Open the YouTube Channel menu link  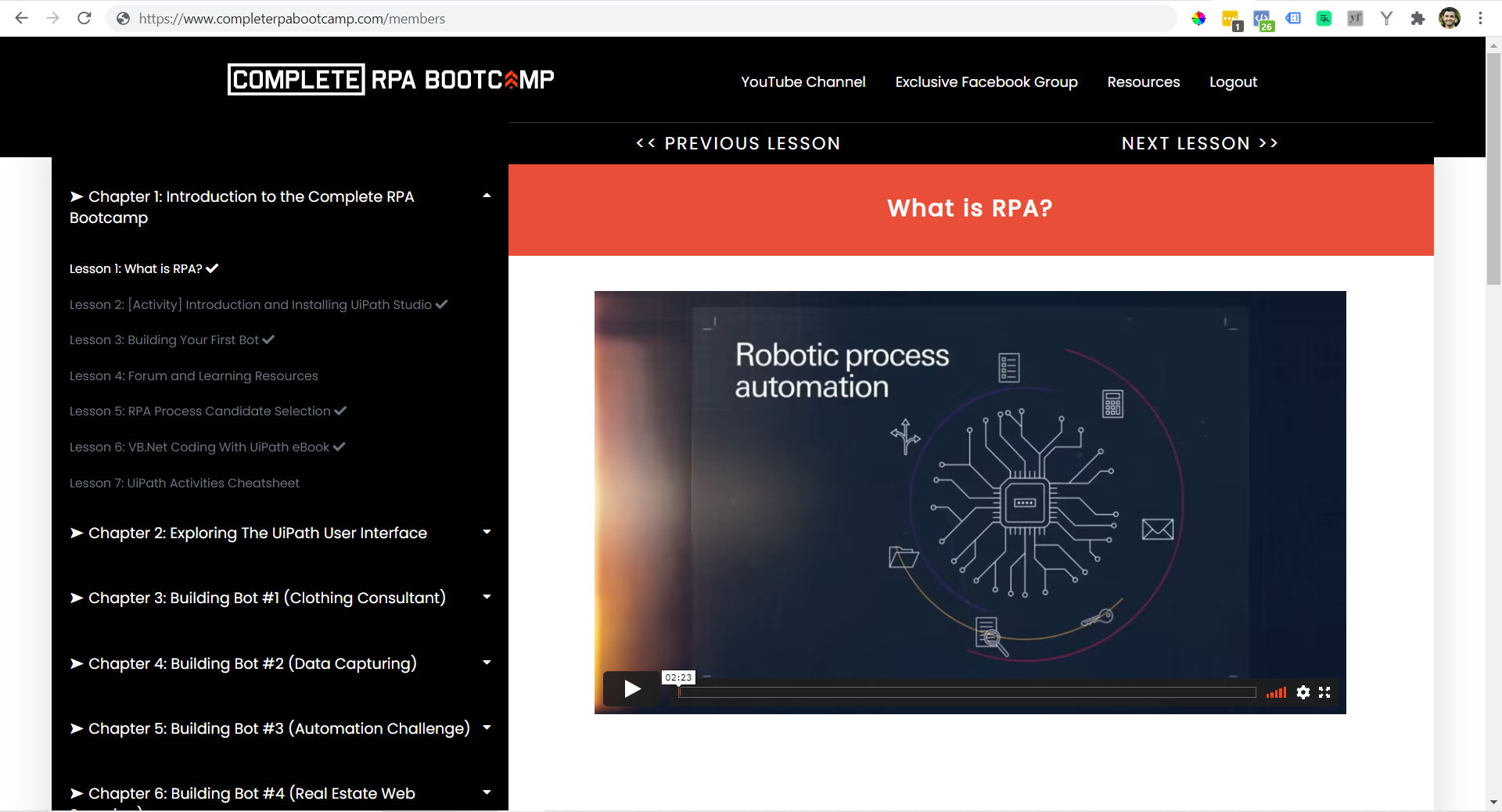click(803, 81)
